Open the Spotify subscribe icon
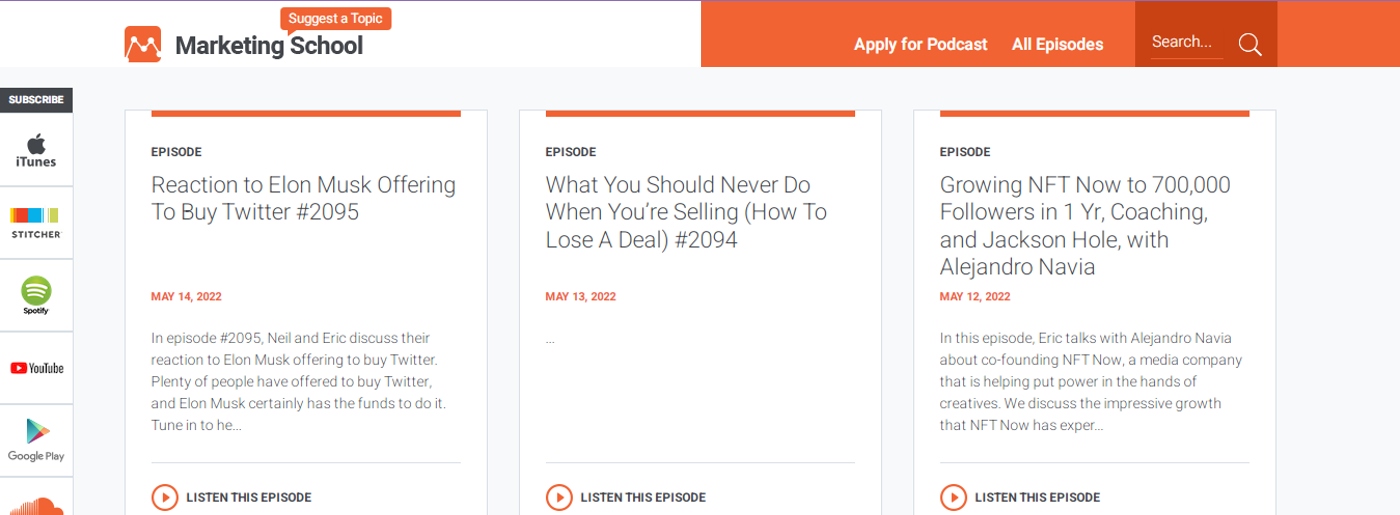The height and width of the screenshot is (515, 1400). coord(36,295)
